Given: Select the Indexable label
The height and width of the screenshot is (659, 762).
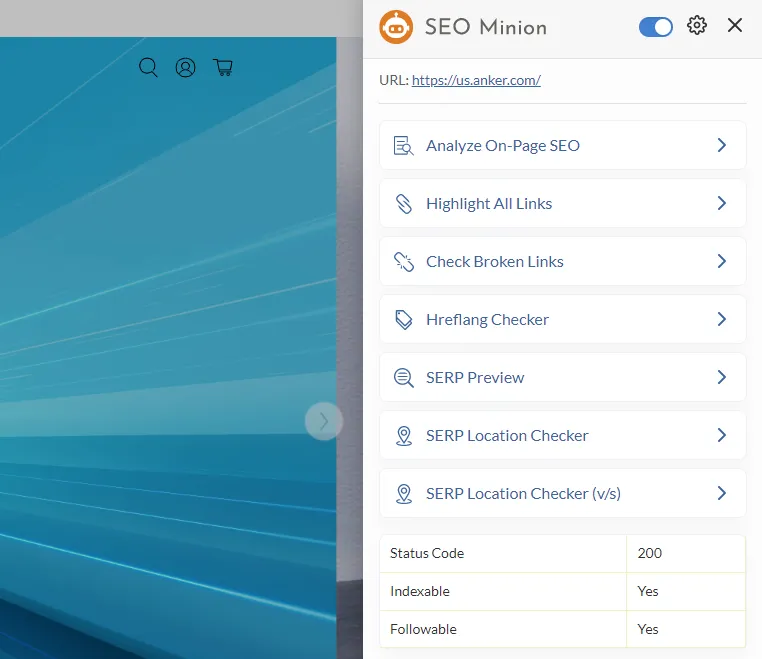Looking at the screenshot, I should pos(419,591).
